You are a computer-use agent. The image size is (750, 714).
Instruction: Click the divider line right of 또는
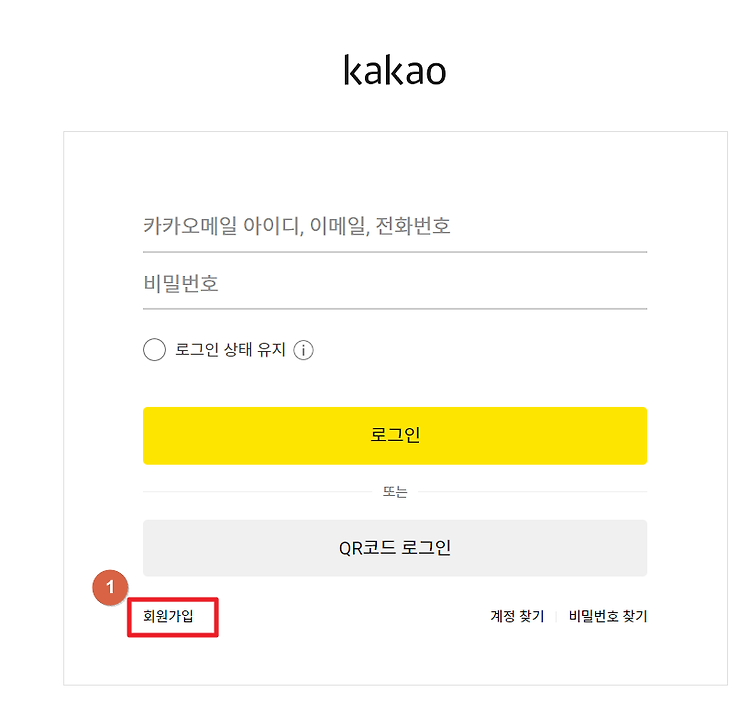533,492
